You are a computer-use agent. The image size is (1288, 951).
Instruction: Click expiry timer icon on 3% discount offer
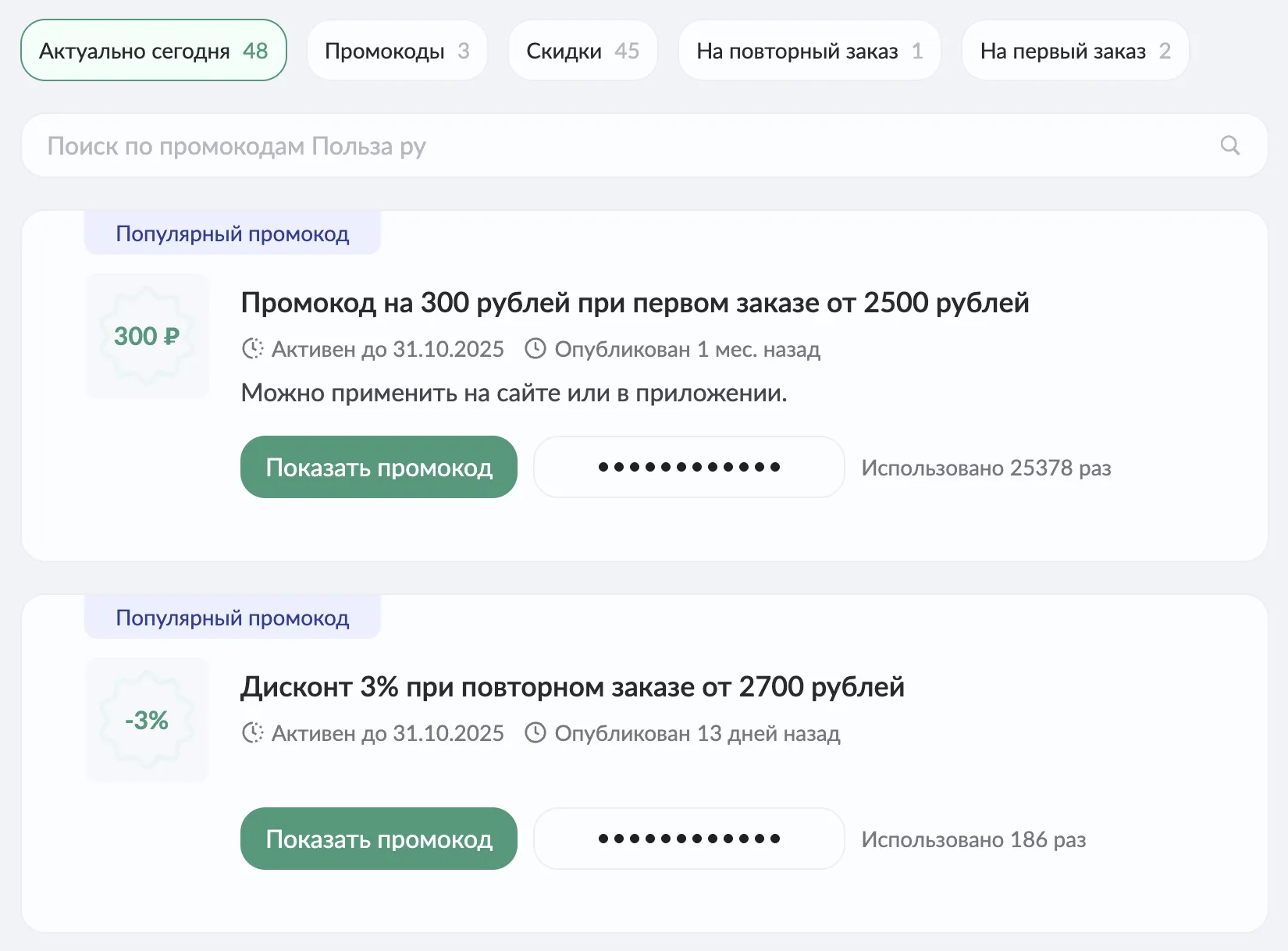tap(252, 732)
